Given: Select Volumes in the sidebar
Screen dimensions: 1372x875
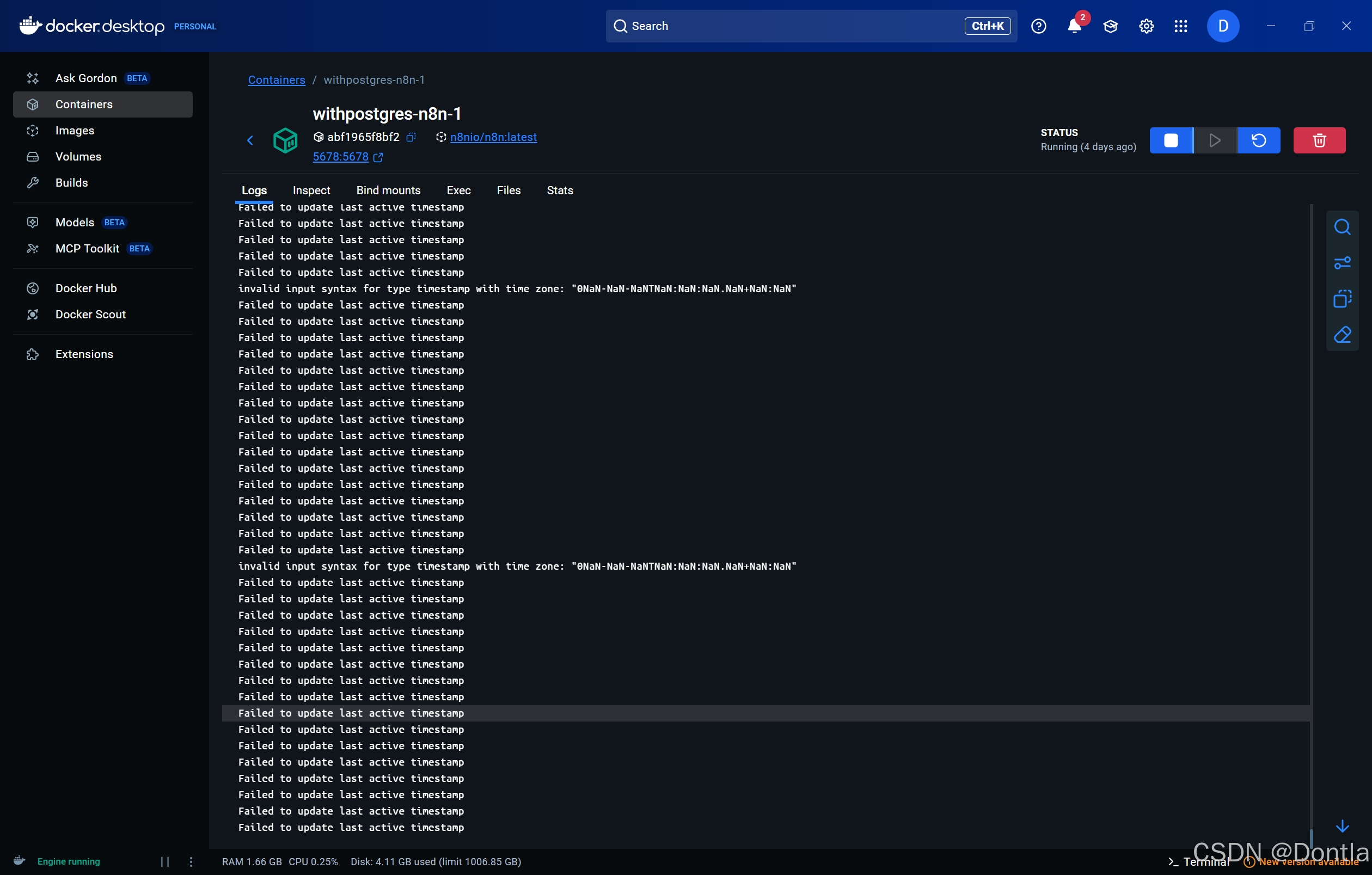Looking at the screenshot, I should 78,156.
